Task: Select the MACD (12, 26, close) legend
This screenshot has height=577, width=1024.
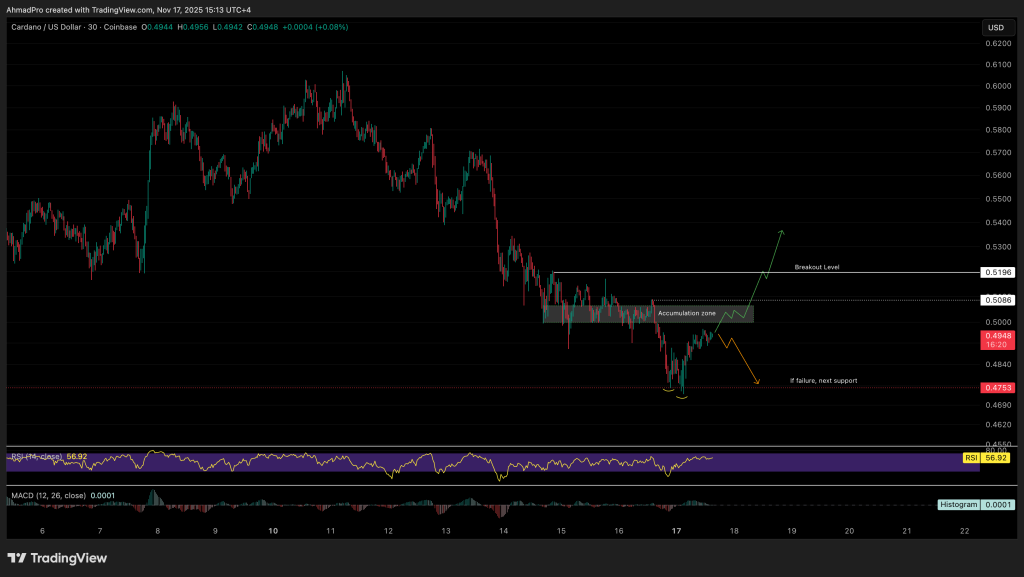Action: point(46,494)
